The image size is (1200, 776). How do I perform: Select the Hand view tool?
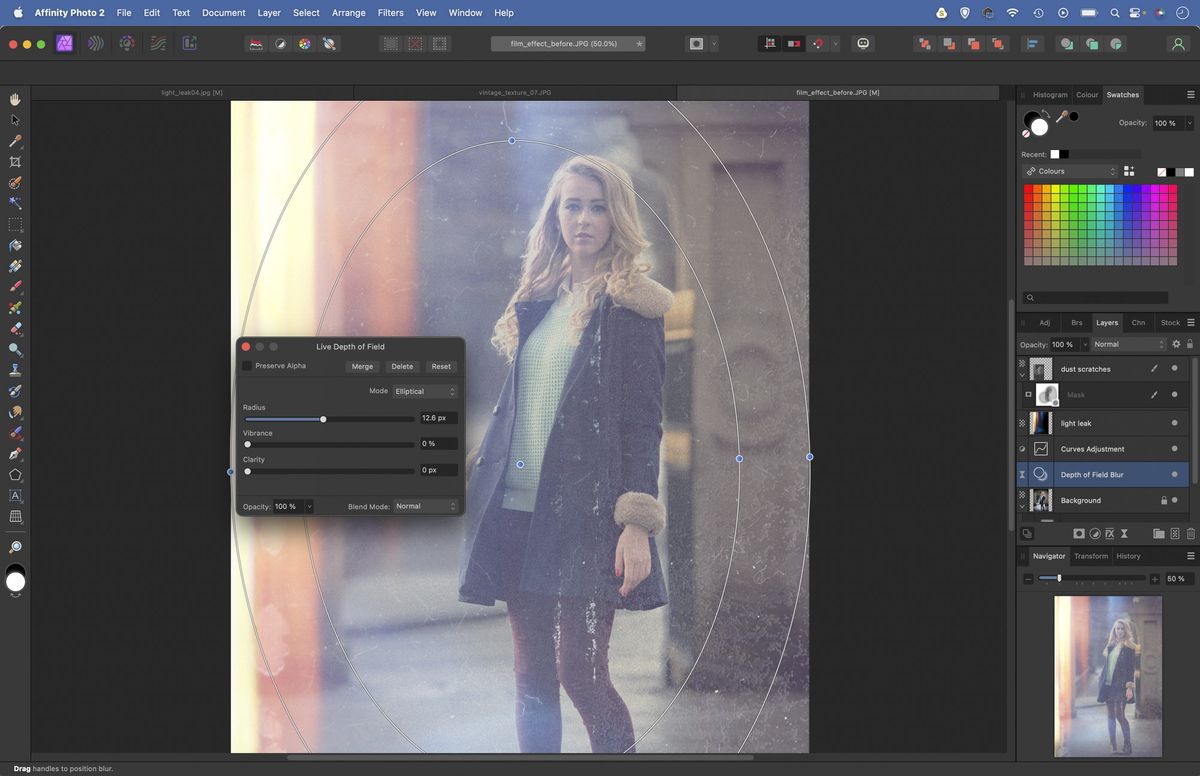pos(15,99)
